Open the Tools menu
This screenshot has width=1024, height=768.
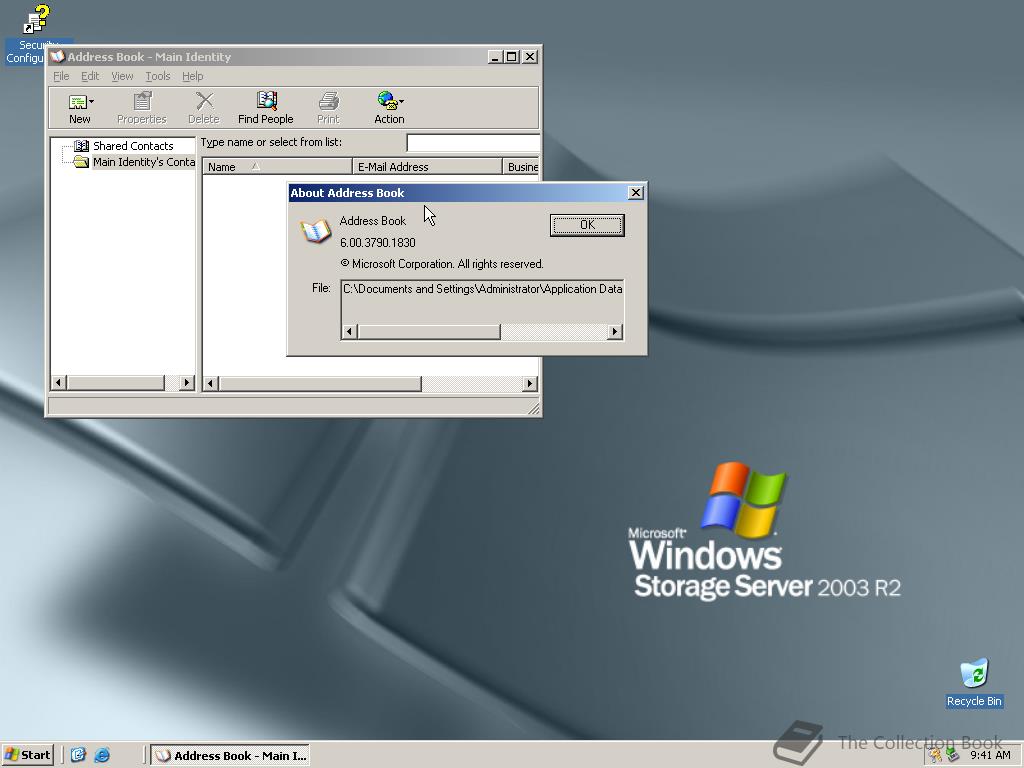[x=157, y=76]
